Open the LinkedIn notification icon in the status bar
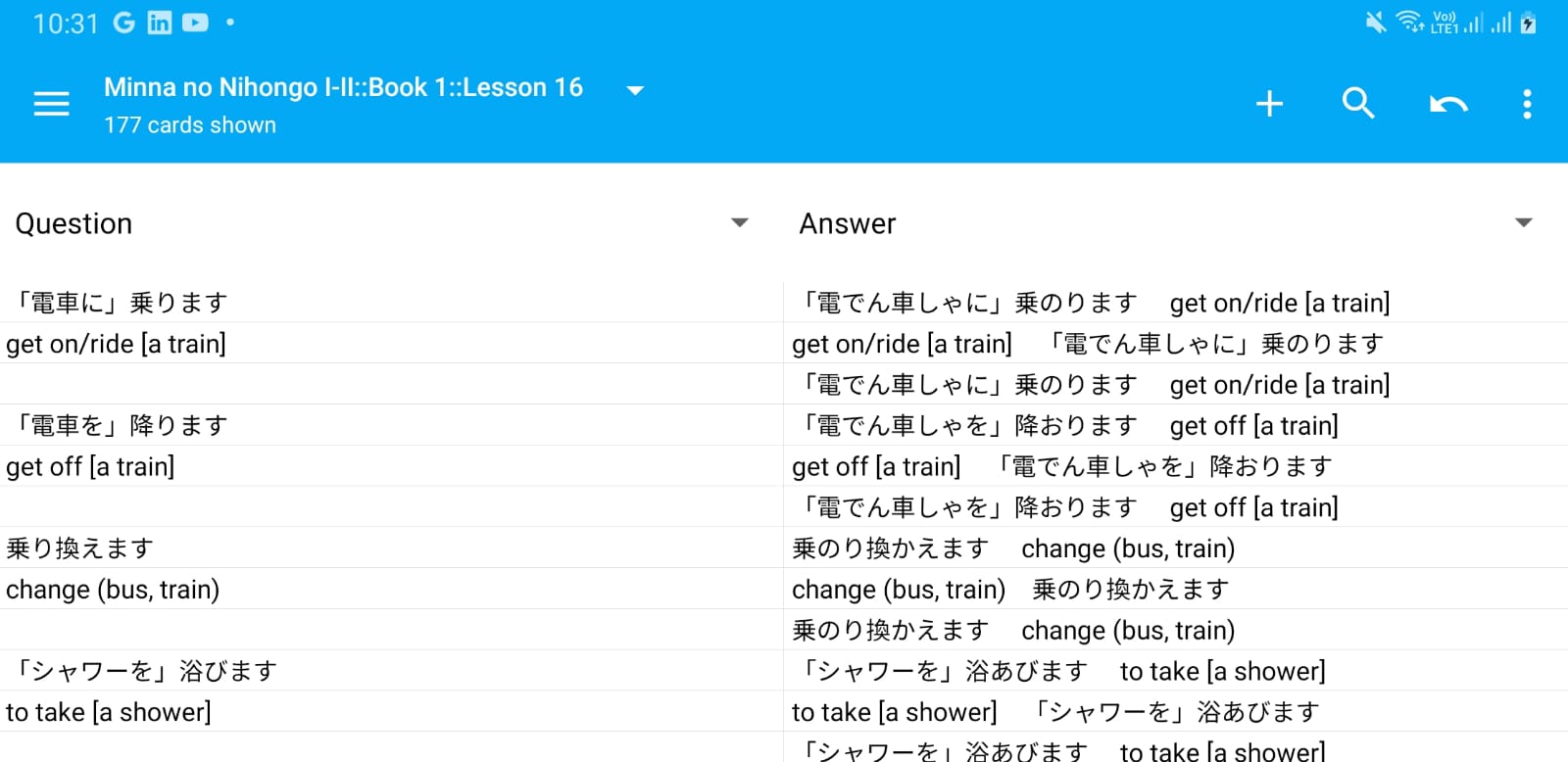The image size is (1568, 762). 160,23
